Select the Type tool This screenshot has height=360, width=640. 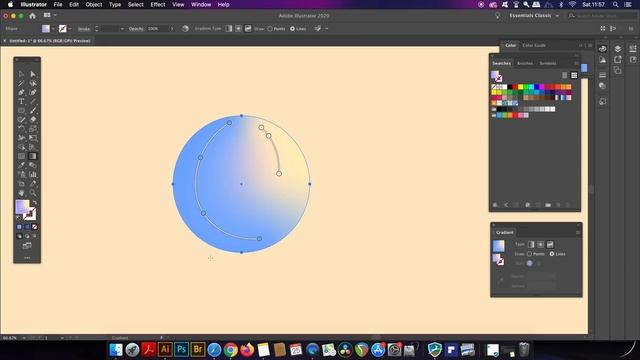click(x=21, y=102)
